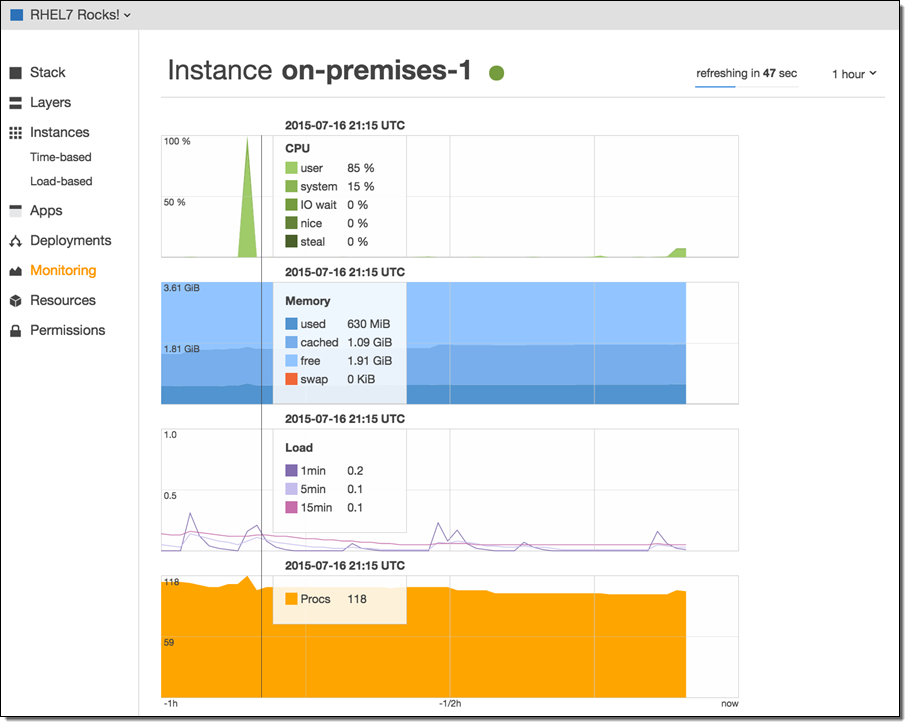
Task: Open the RHEL7 Rocks! stack dropdown
Action: point(71,14)
